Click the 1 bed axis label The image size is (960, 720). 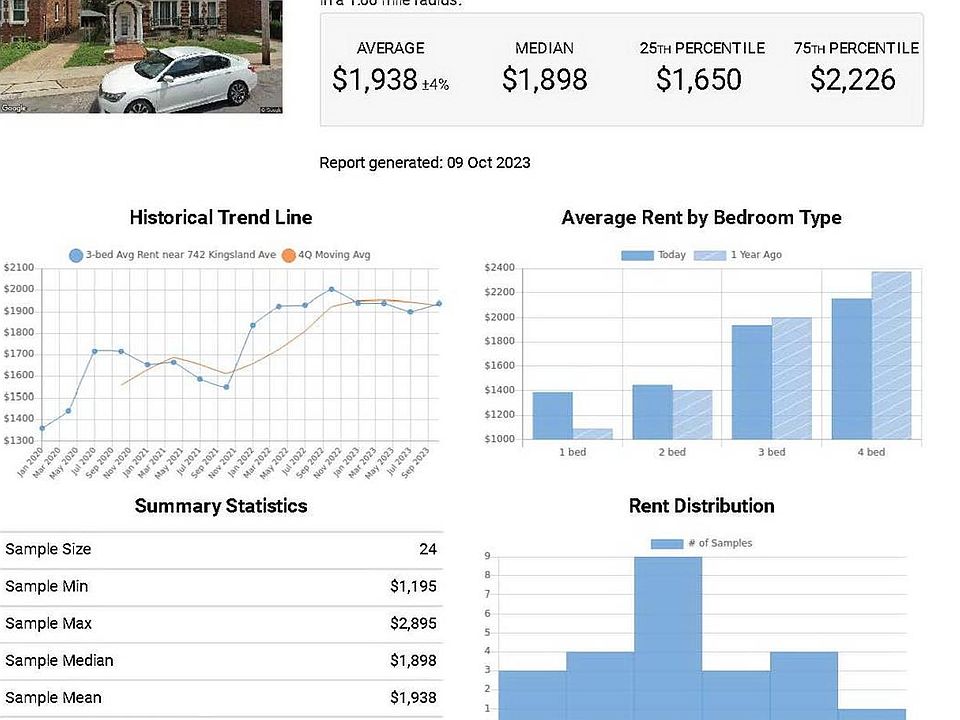(572, 452)
